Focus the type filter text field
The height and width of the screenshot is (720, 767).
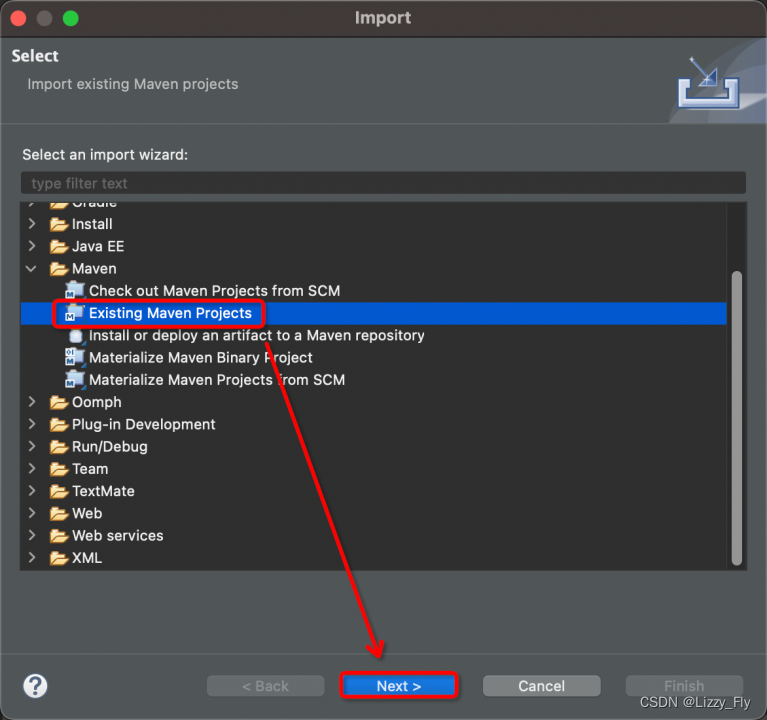pos(384,183)
